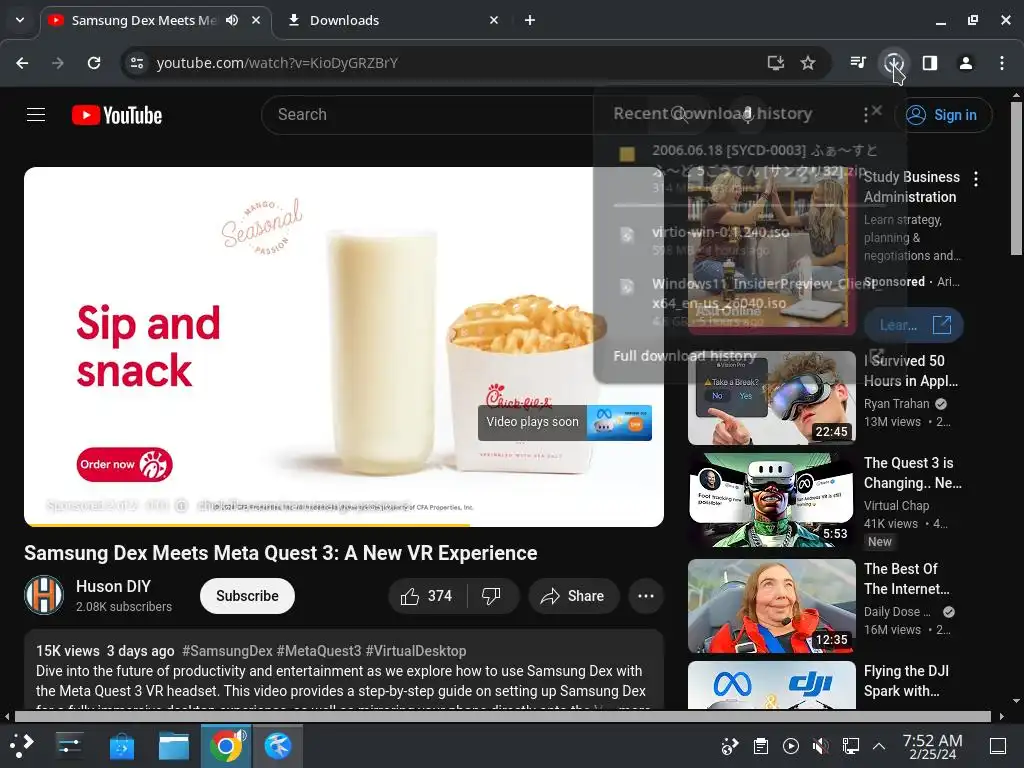Click the Video plays soon preview

point(565,422)
